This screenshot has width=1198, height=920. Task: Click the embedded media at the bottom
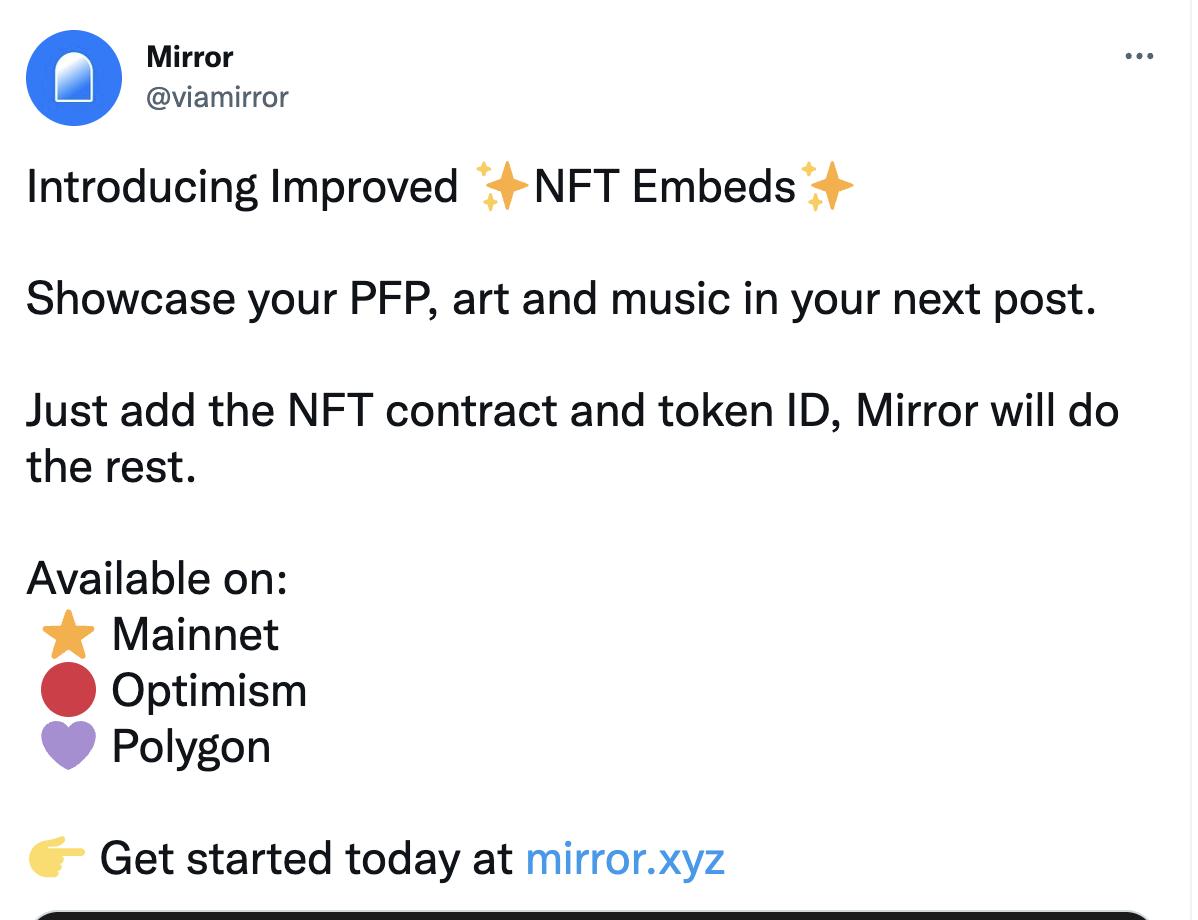coord(599,915)
